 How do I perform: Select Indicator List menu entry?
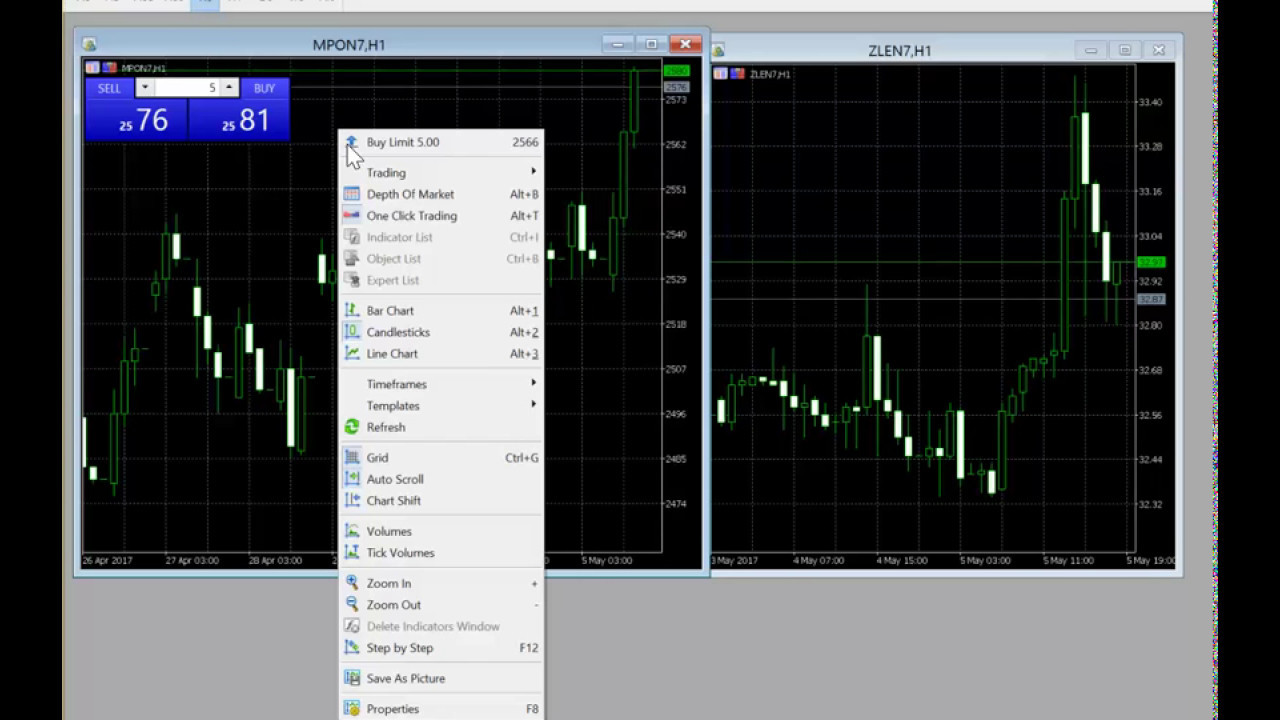[x=441, y=237]
